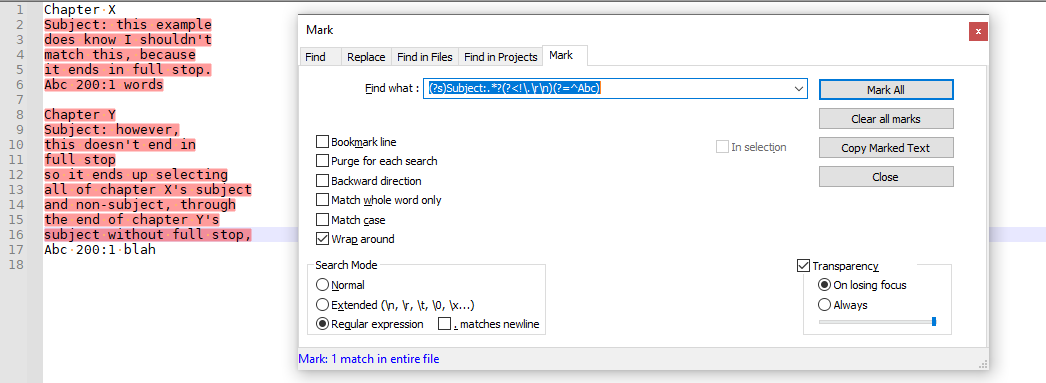Switch to the Replace tab
This screenshot has height=383, width=1046.
366,57
